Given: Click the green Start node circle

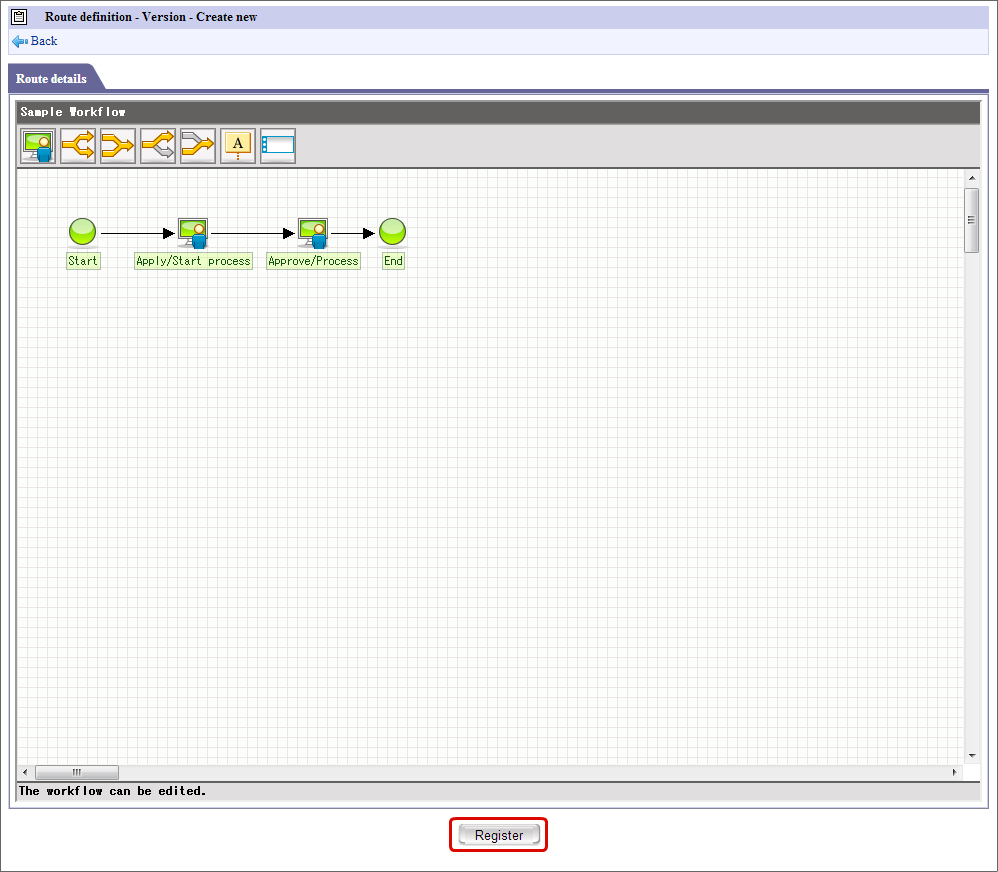Looking at the screenshot, I should coord(83,232).
